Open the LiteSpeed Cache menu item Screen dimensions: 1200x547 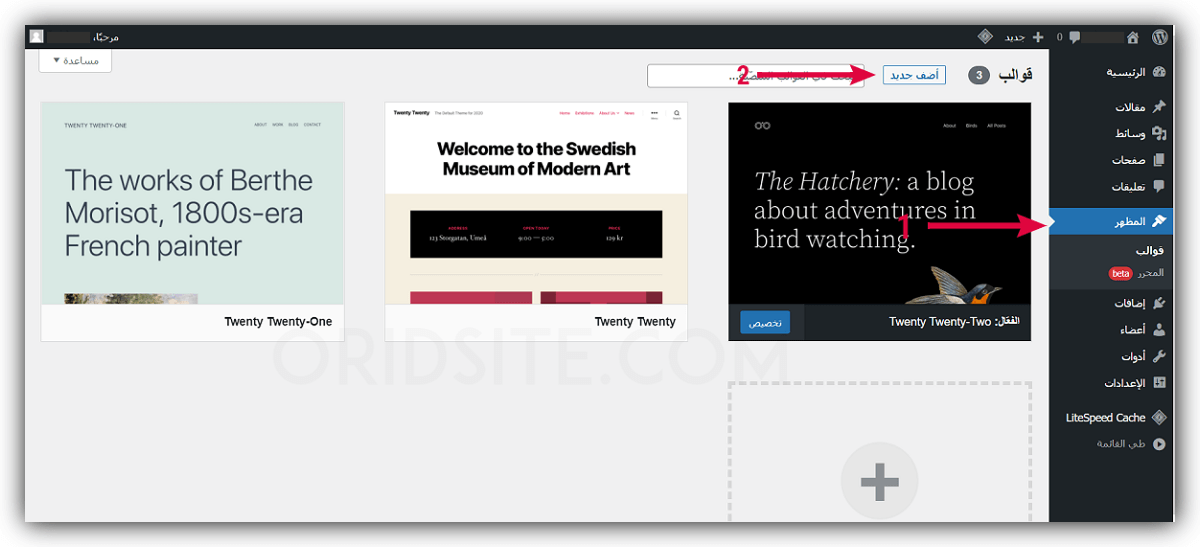pos(1112,417)
